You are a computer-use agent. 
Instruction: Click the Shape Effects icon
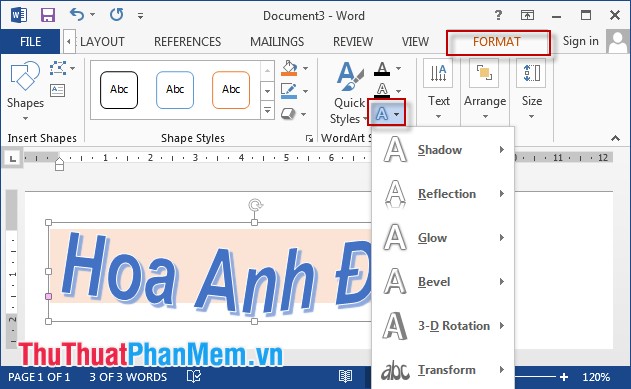point(288,114)
